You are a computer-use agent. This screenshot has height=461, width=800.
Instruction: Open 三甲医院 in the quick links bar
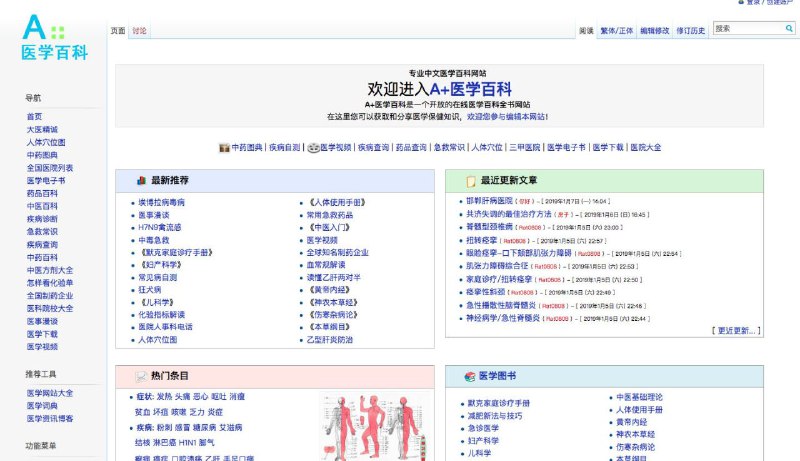pyautogui.click(x=524, y=147)
